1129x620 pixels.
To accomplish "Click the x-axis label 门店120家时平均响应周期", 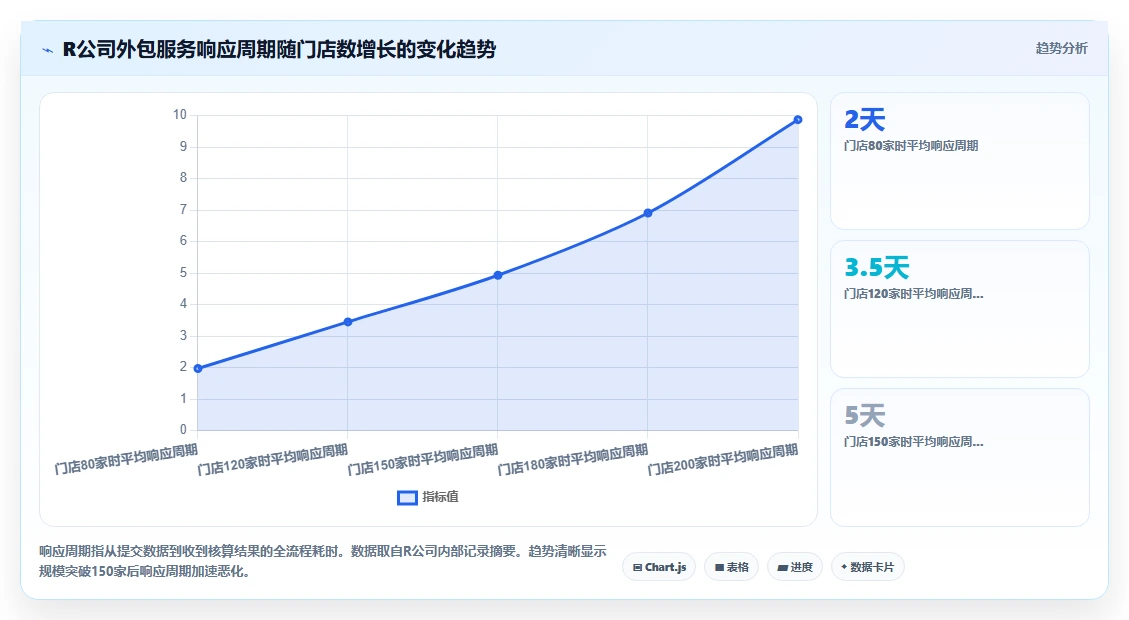I will 273,460.
